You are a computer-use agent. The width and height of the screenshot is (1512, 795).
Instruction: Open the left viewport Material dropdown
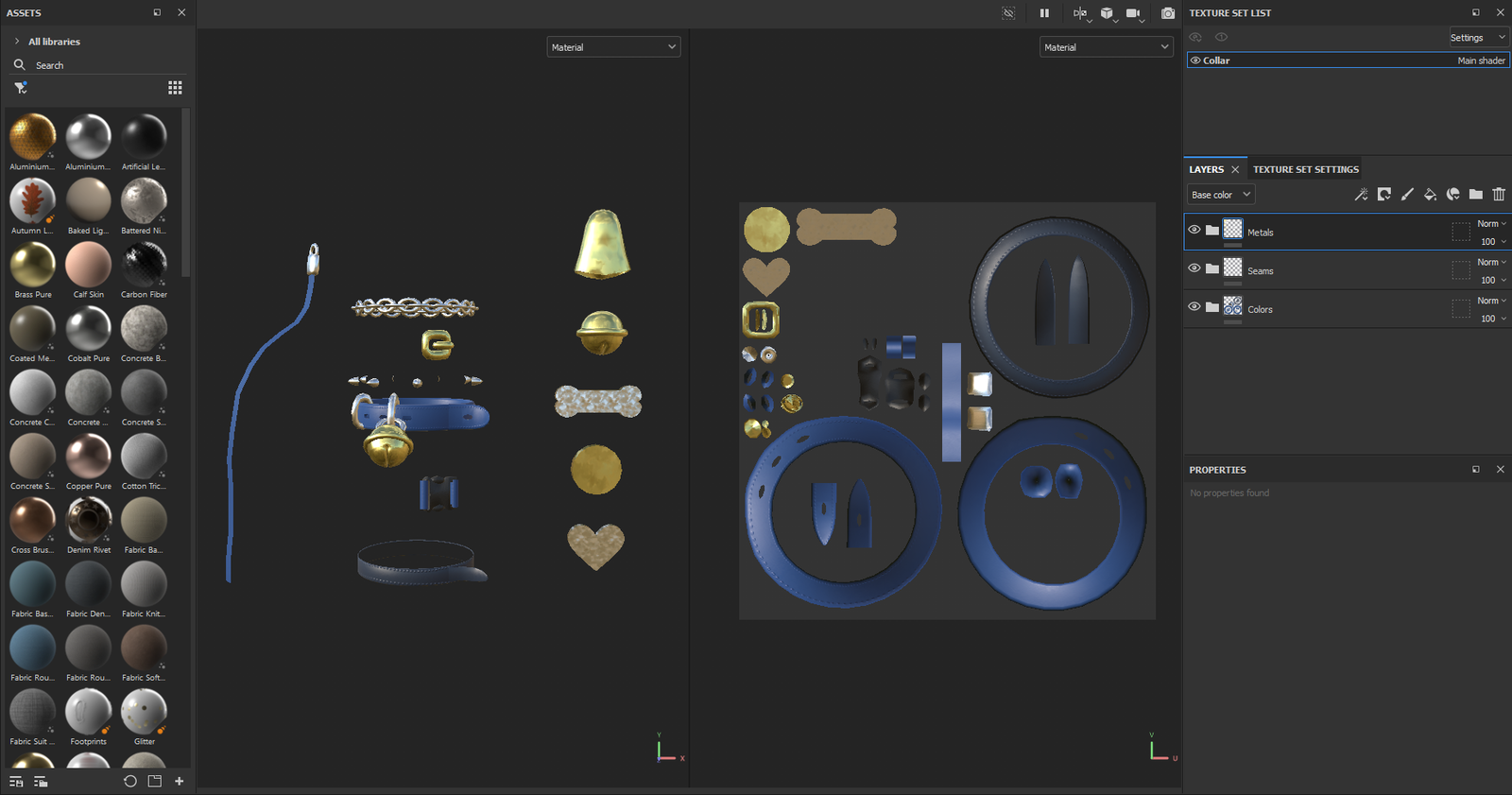click(x=613, y=47)
